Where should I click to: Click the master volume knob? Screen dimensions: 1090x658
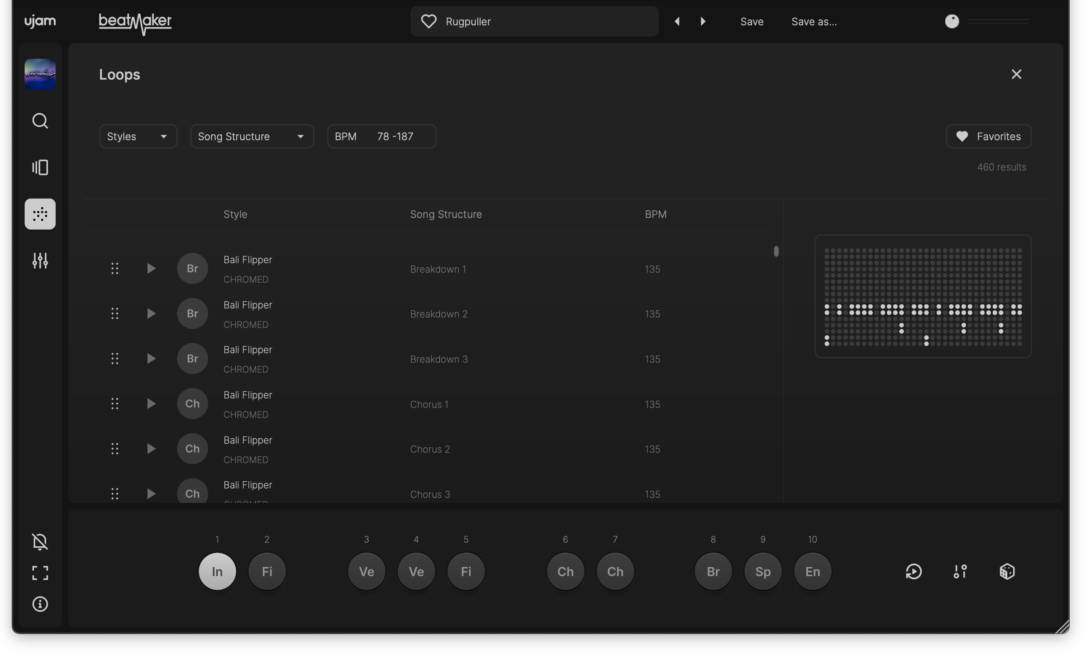click(952, 21)
